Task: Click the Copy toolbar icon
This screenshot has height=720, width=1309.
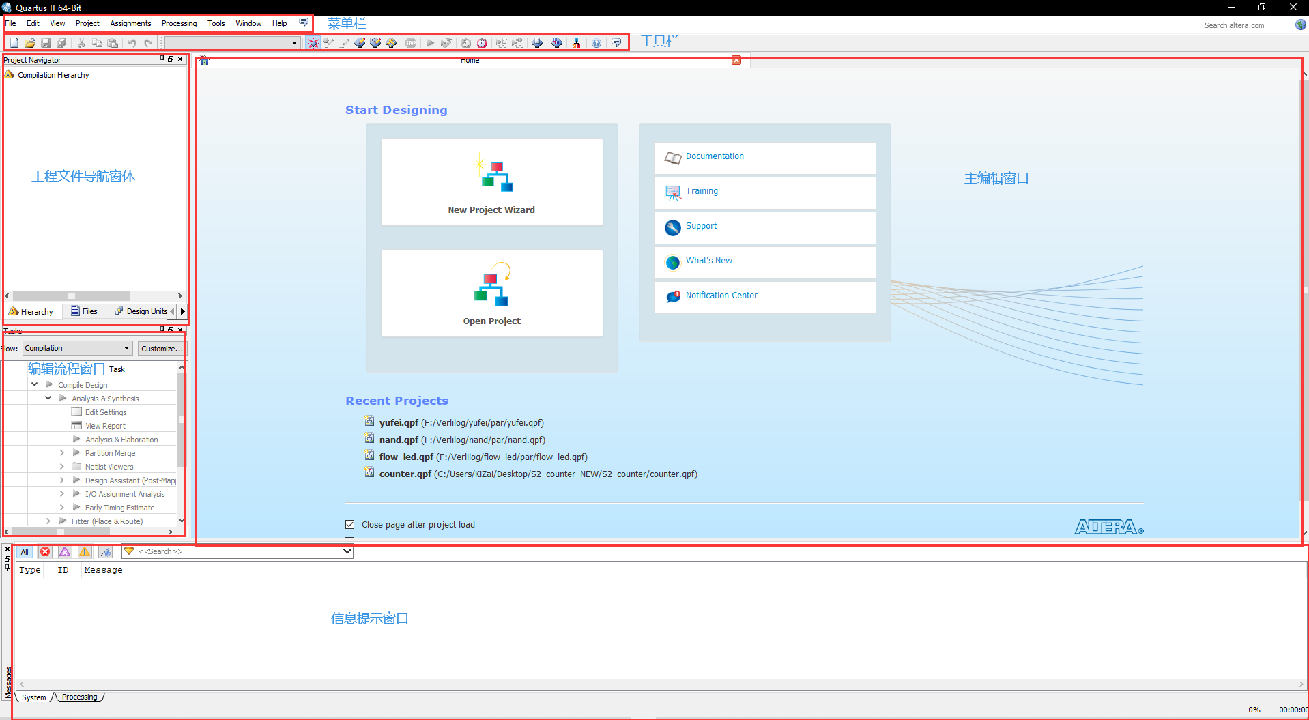Action: coord(97,43)
